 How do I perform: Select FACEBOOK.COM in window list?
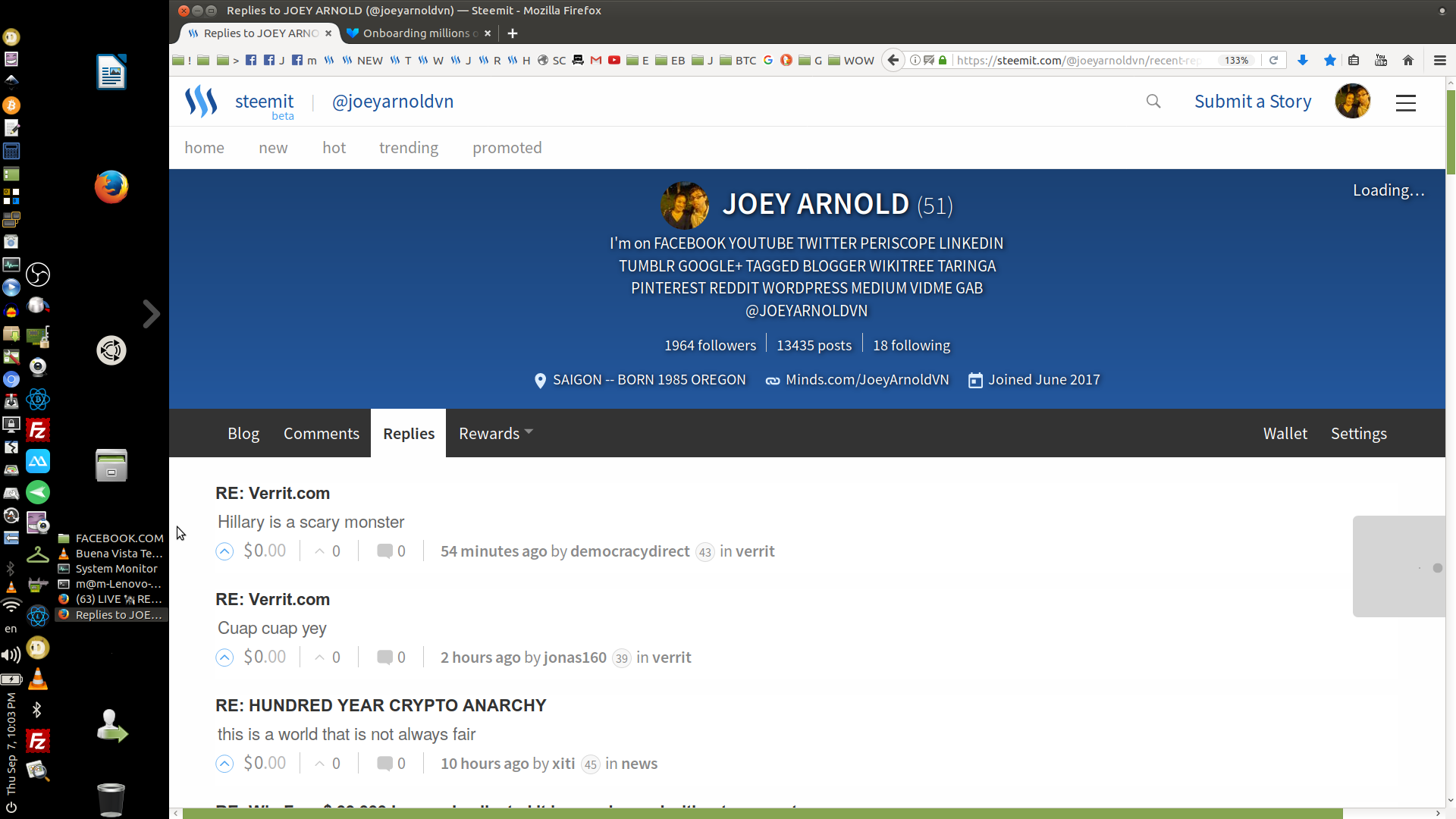111,538
